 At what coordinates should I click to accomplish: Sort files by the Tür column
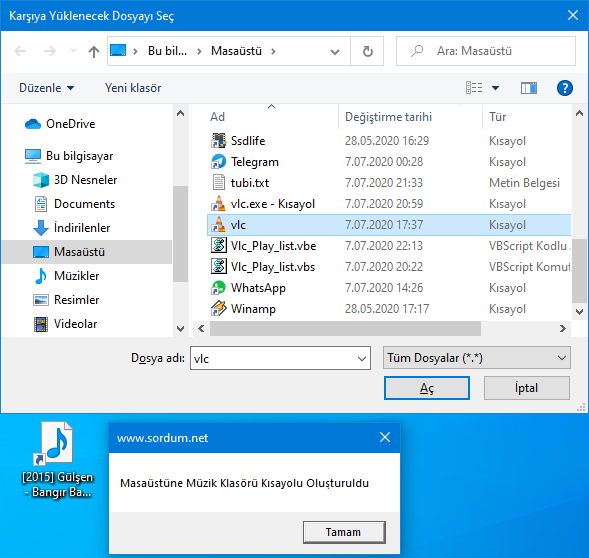pyautogui.click(x=497, y=117)
